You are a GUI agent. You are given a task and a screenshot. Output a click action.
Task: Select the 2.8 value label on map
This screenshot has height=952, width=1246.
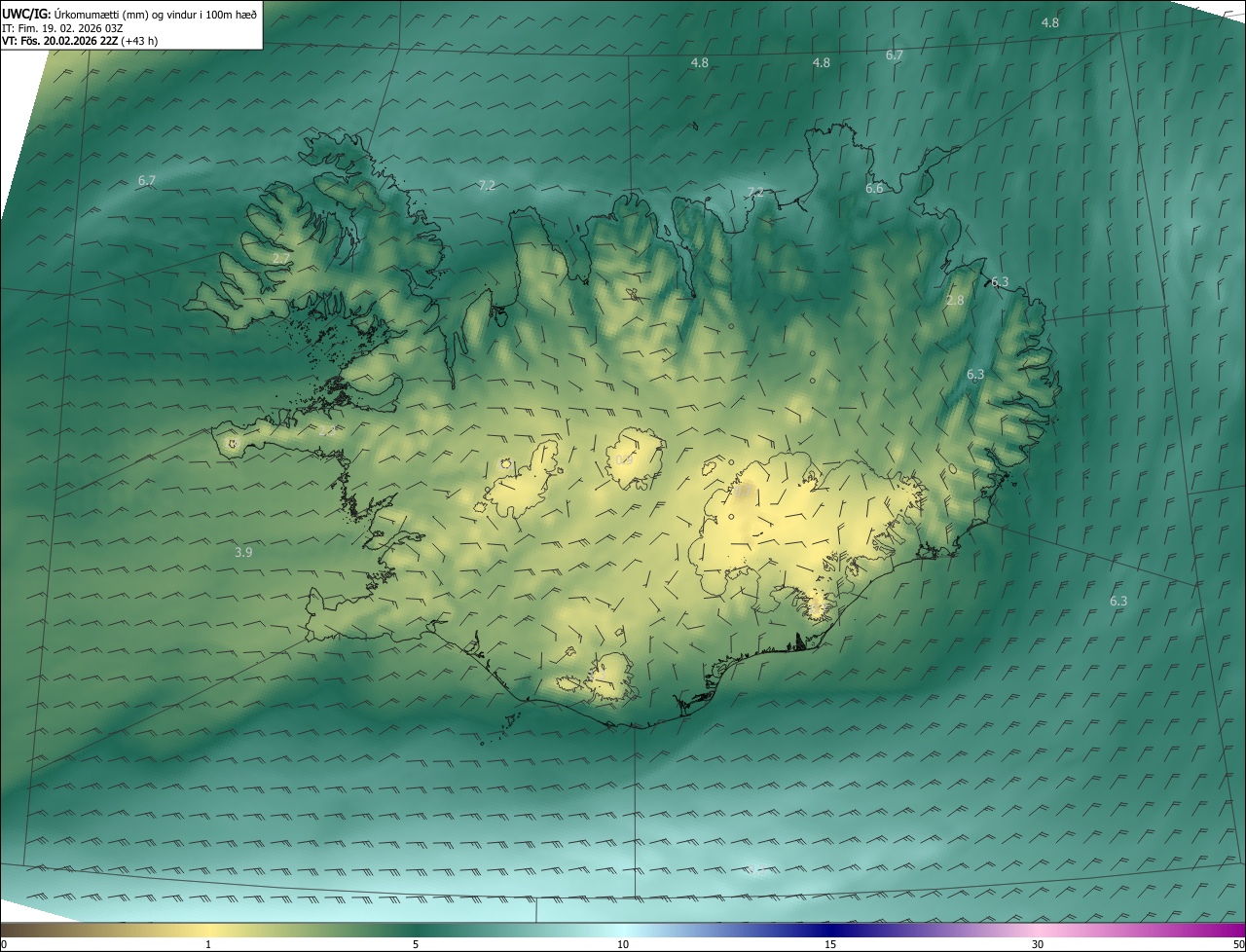click(x=955, y=300)
